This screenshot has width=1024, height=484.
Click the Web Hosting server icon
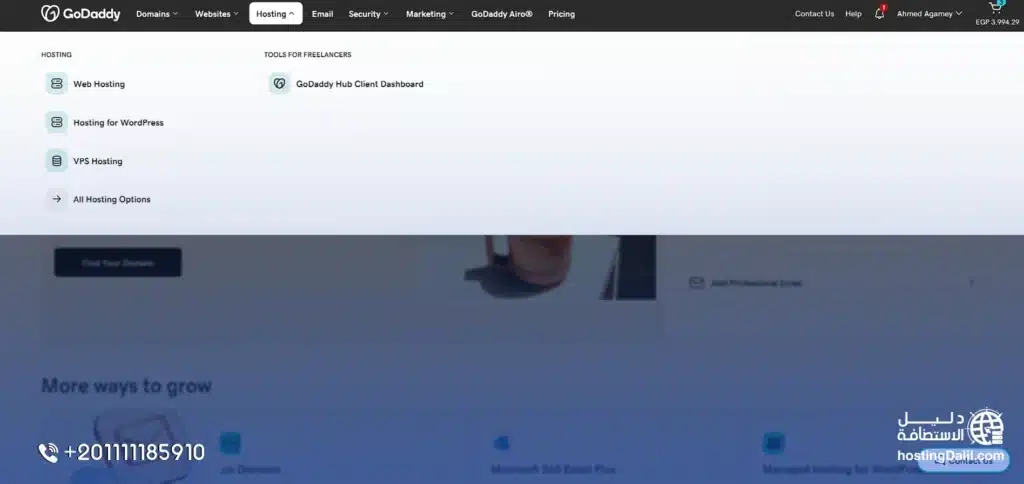pyautogui.click(x=56, y=84)
